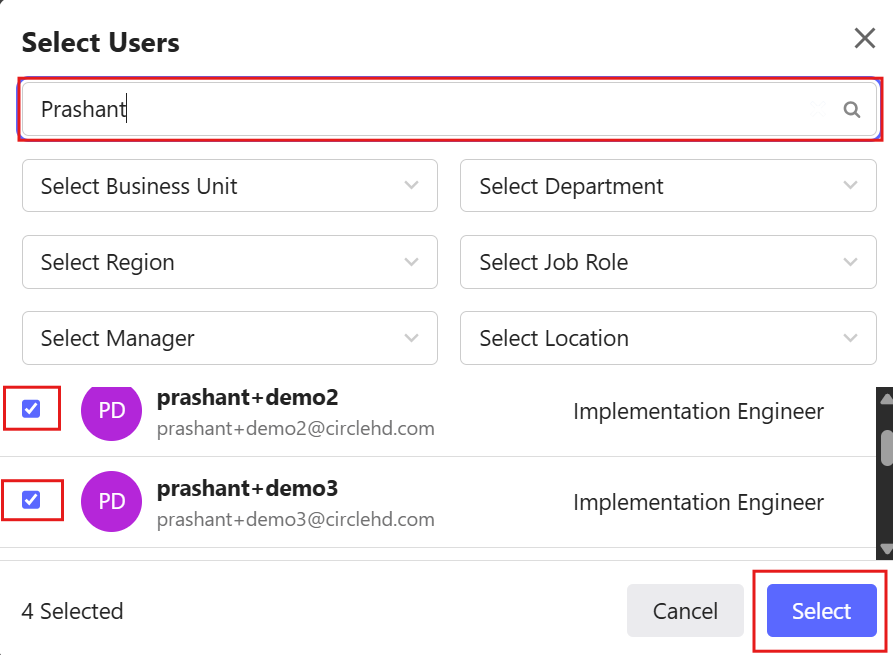893x655 pixels.
Task: Click the scrollbar up arrow
Action: coord(886,399)
